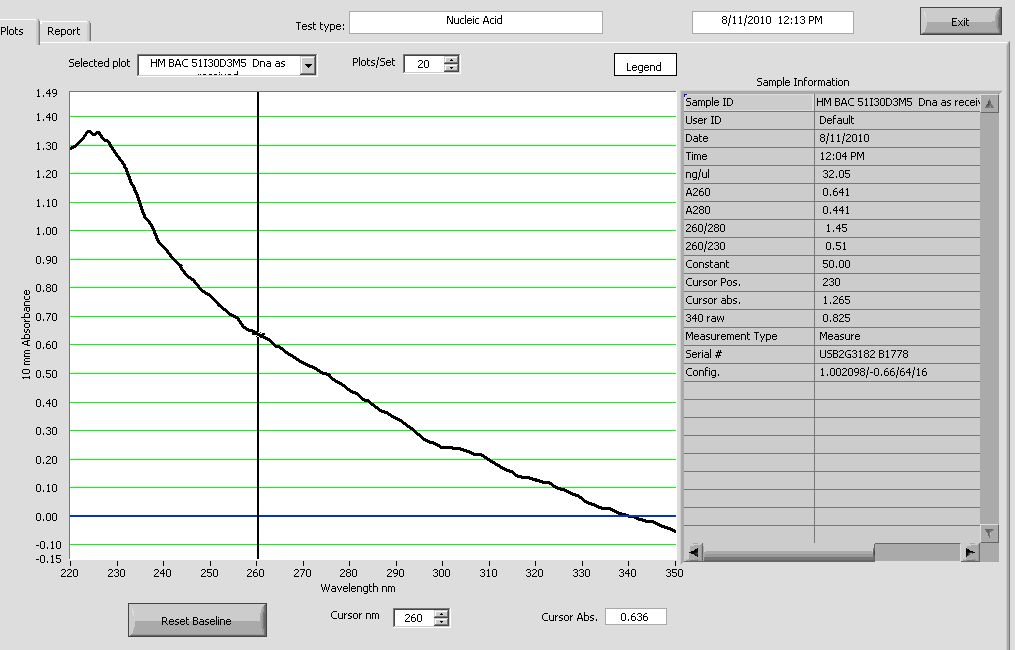Click the Selected plot name field

coord(220,65)
